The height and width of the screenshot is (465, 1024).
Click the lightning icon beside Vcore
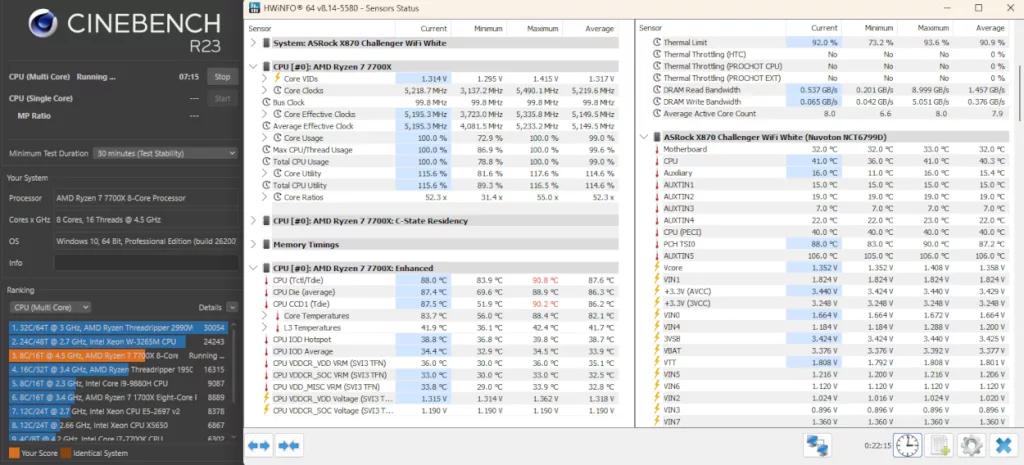657,267
